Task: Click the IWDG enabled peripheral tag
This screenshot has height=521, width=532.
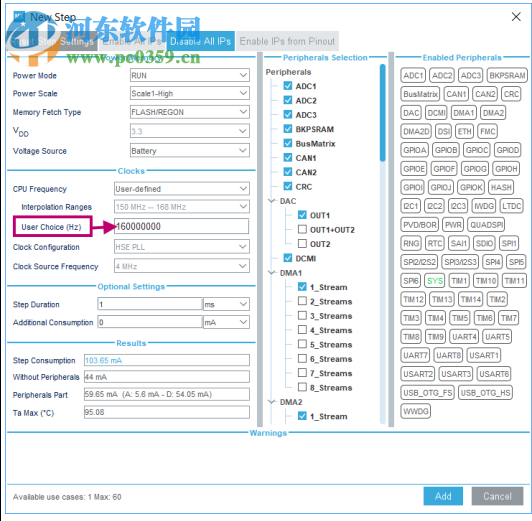Action: click(x=484, y=206)
